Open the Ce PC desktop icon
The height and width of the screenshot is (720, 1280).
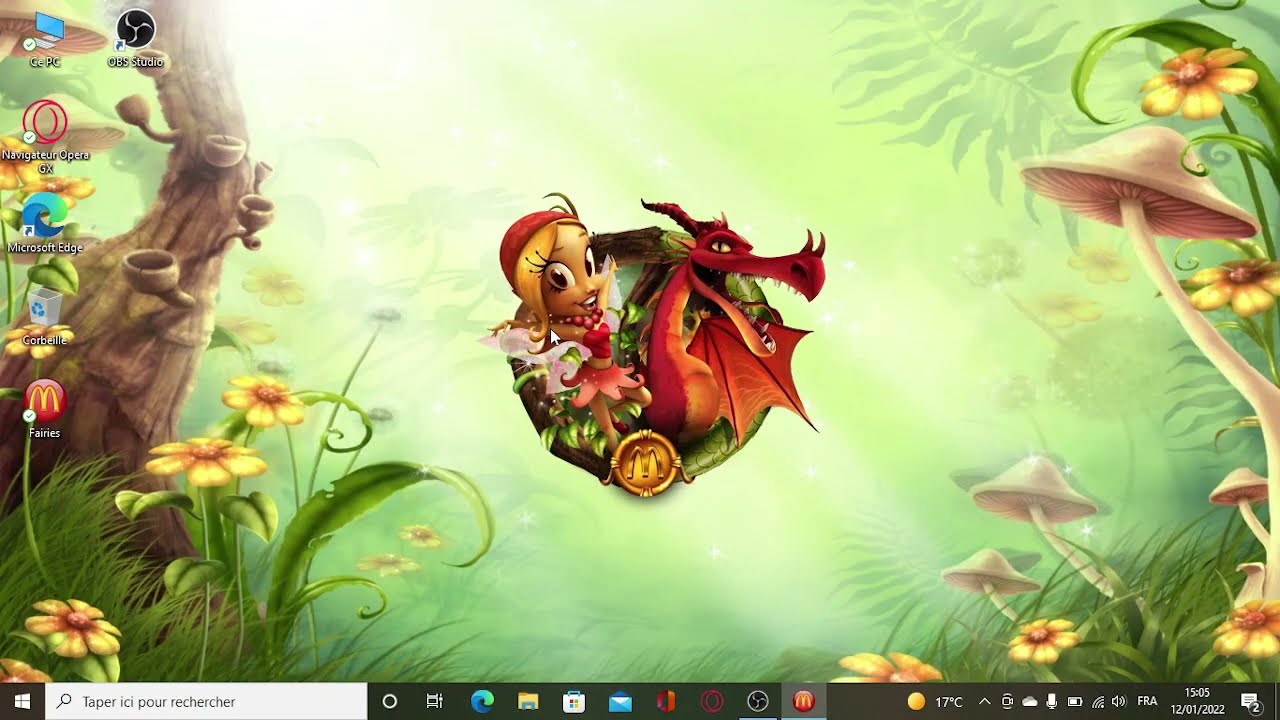click(x=45, y=39)
